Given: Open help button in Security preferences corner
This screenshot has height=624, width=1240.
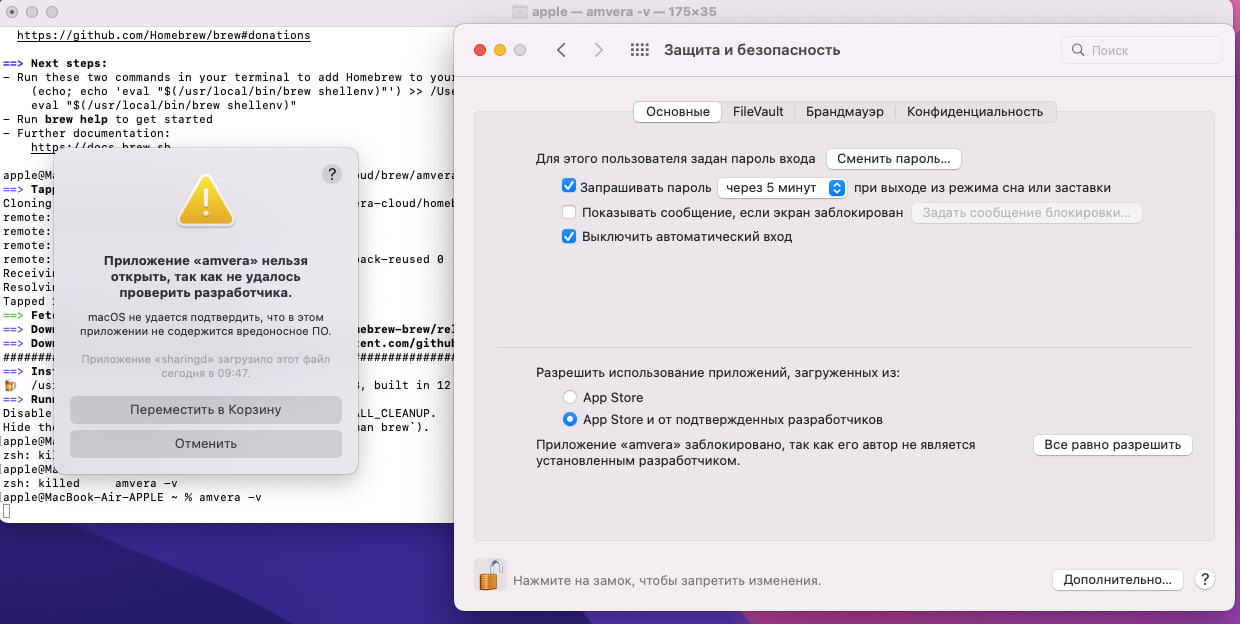Looking at the screenshot, I should [x=1205, y=579].
